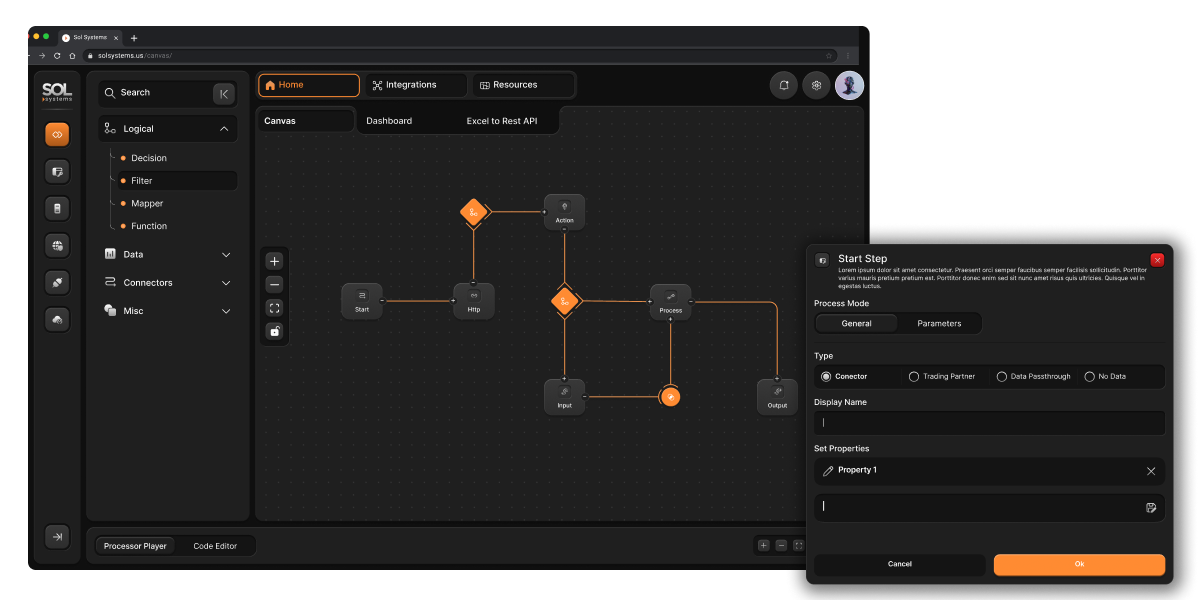1200x600 pixels.
Task: Open the Excel to Rest API tab
Action: [x=502, y=121]
